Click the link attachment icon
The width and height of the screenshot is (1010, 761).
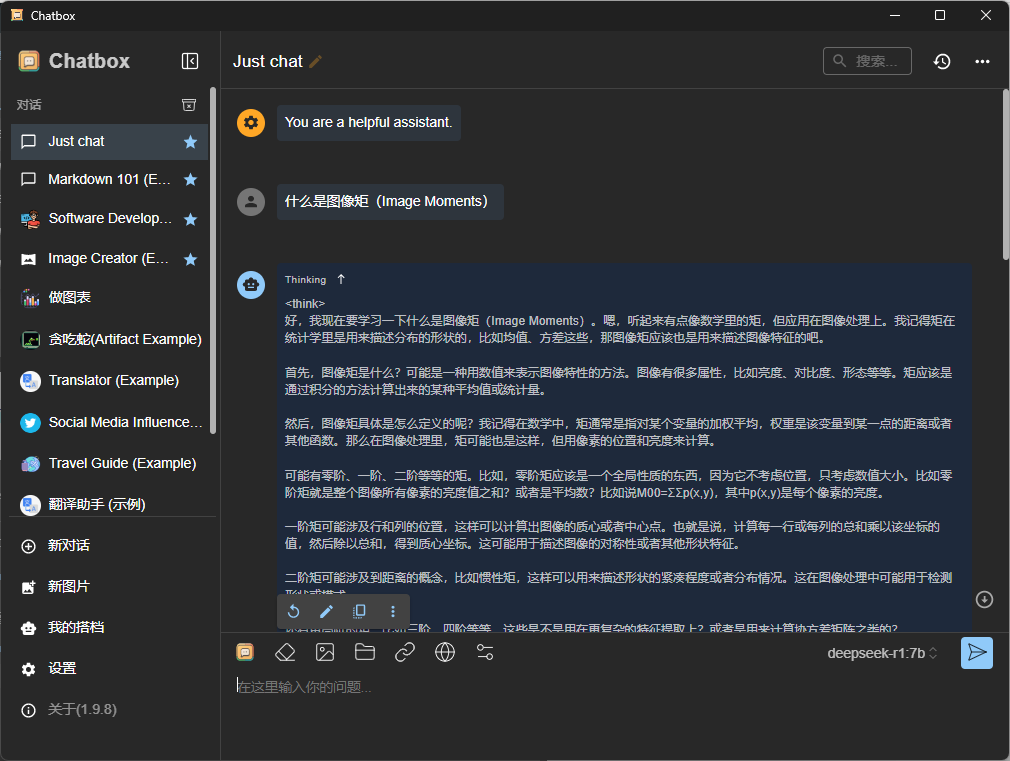click(x=405, y=653)
